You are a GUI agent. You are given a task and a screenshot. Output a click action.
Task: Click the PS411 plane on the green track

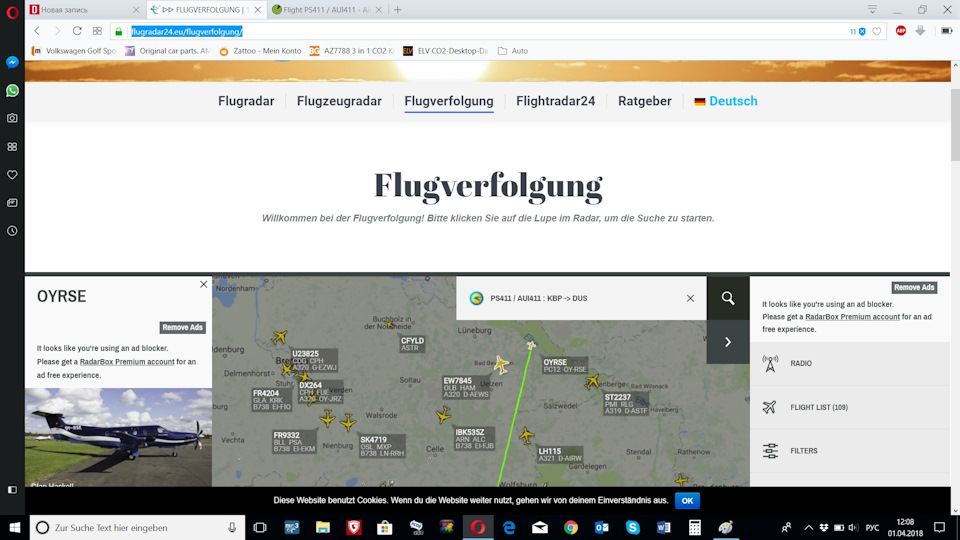click(x=531, y=346)
